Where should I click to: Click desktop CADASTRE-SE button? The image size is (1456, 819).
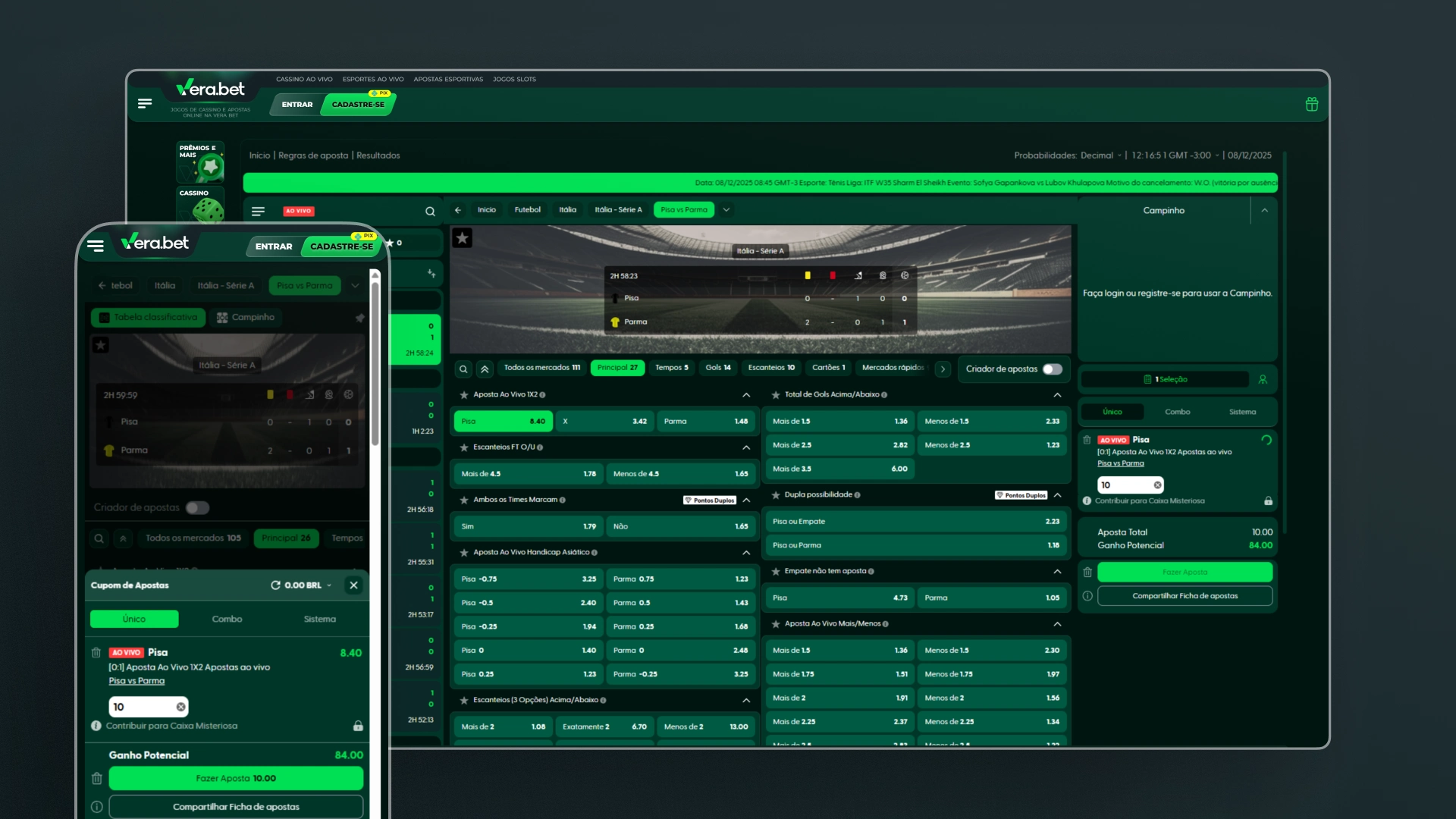point(358,105)
